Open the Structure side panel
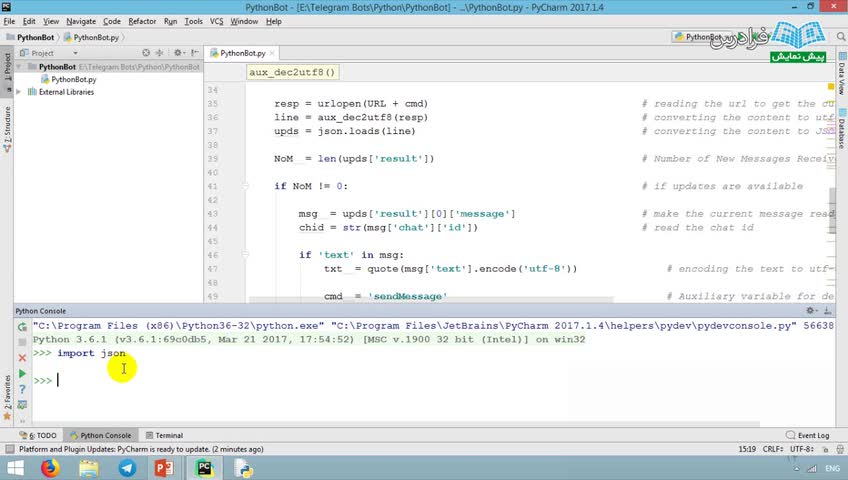Image resolution: width=848 pixels, height=480 pixels. click(7, 130)
